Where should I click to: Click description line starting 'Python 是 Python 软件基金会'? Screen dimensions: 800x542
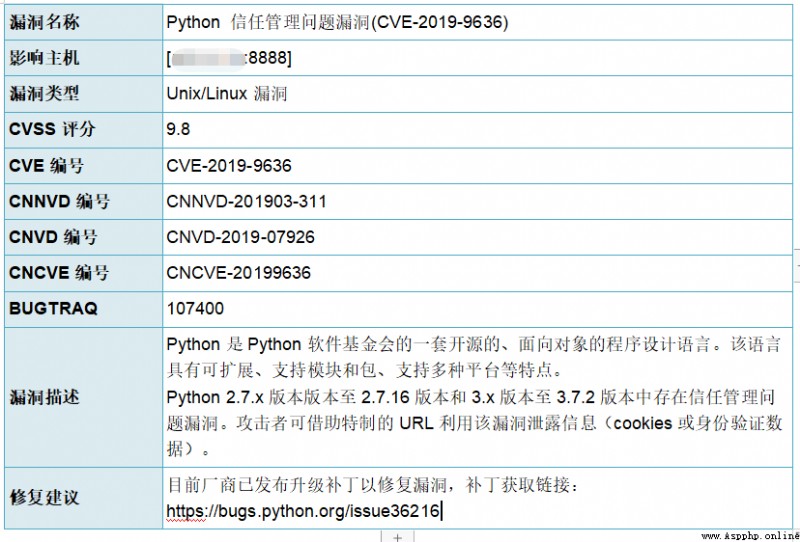(473, 344)
